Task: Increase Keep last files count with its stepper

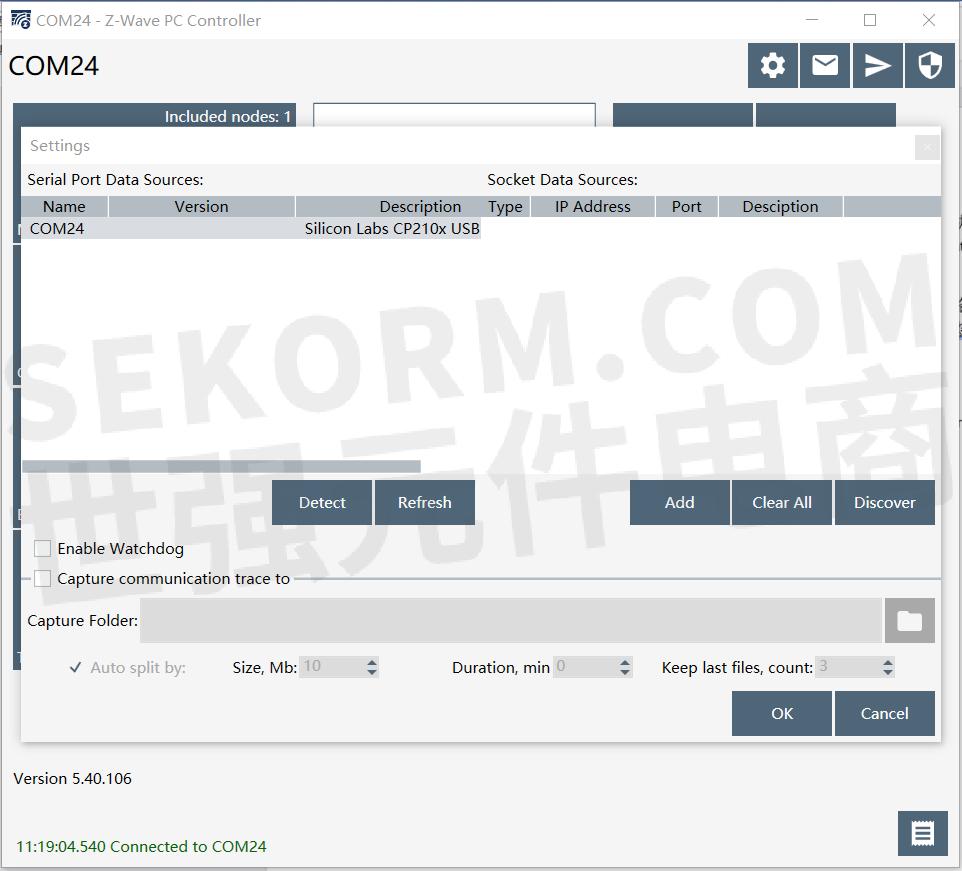Action: pyautogui.click(x=886, y=661)
